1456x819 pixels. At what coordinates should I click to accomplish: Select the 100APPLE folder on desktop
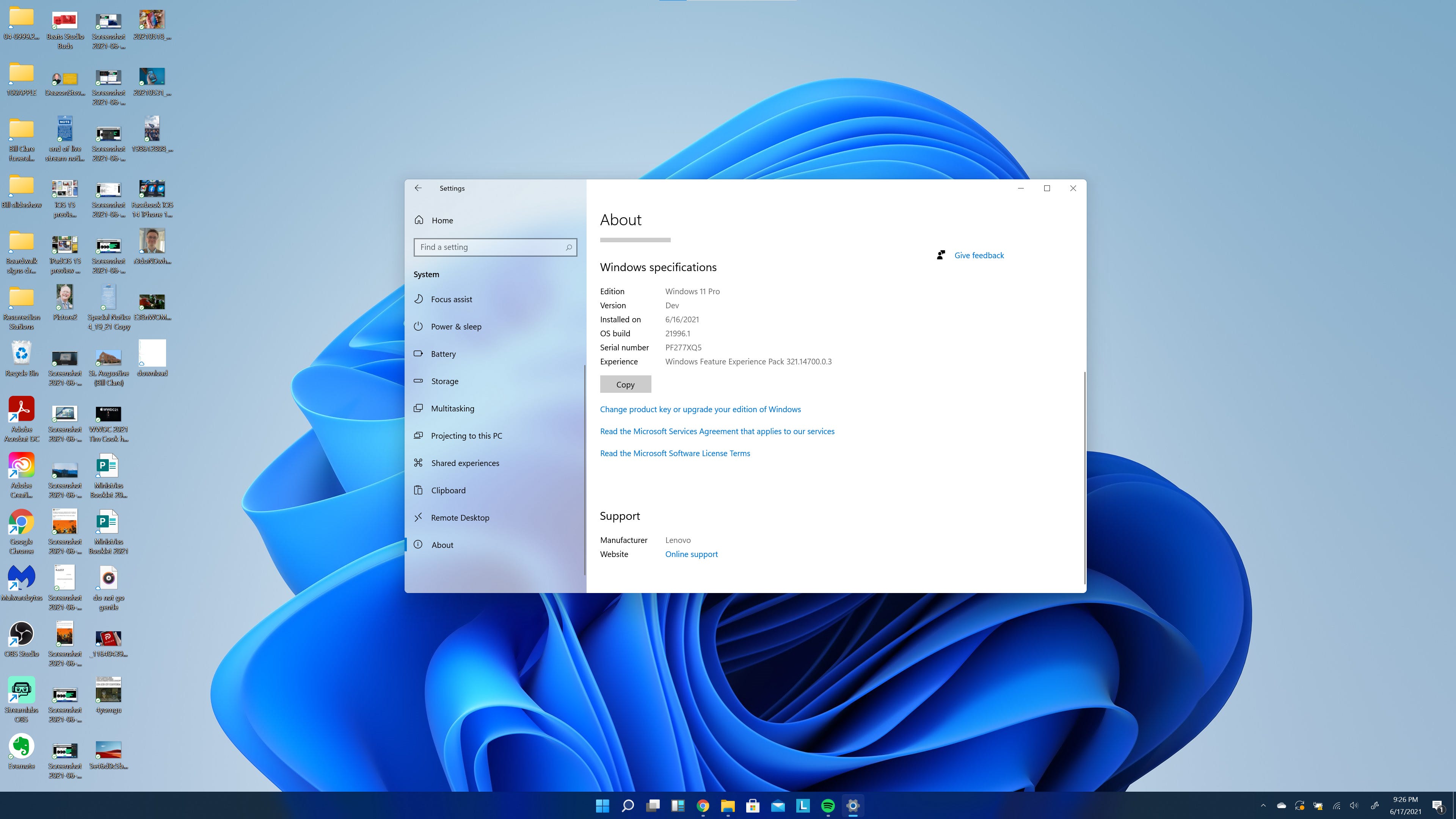[22, 78]
